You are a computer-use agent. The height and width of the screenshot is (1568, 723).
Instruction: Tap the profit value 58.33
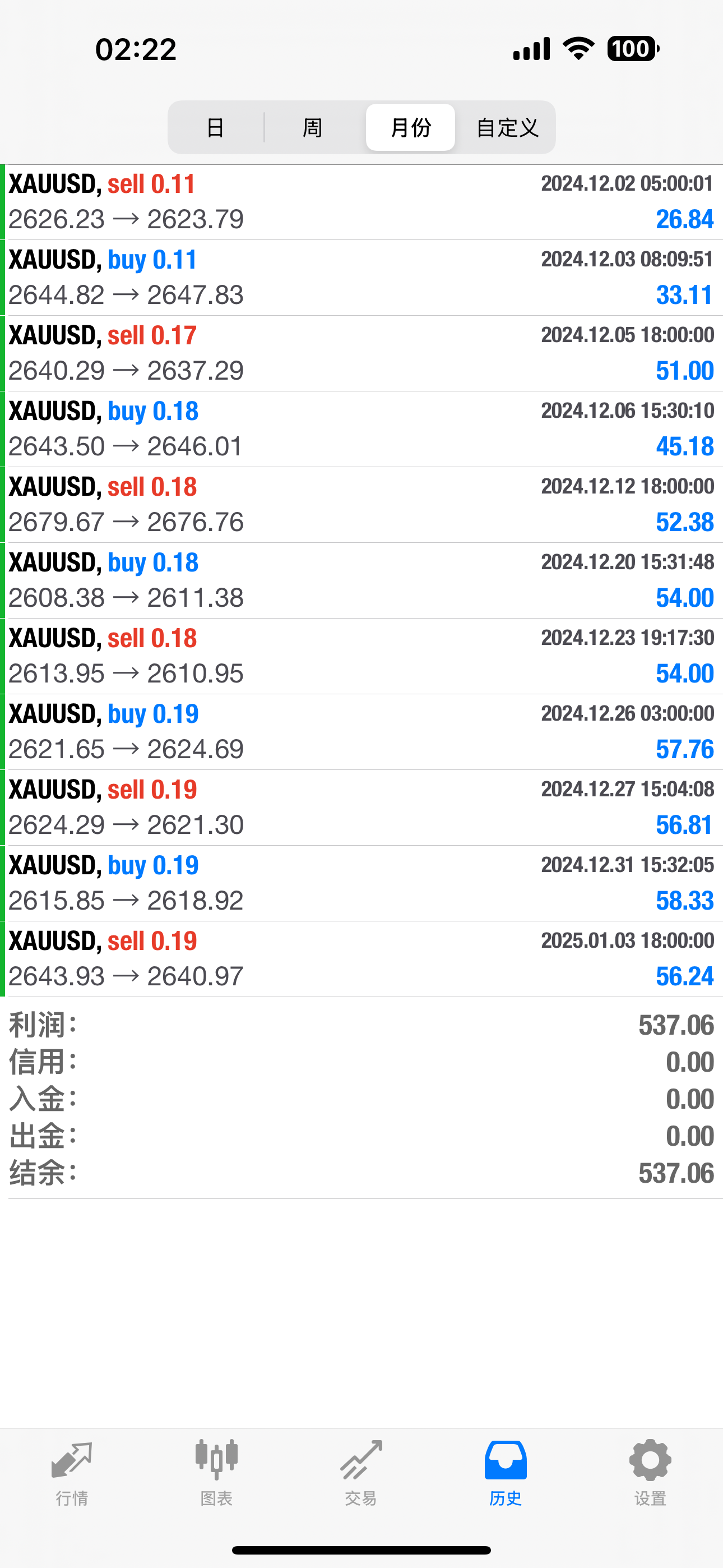point(685,901)
